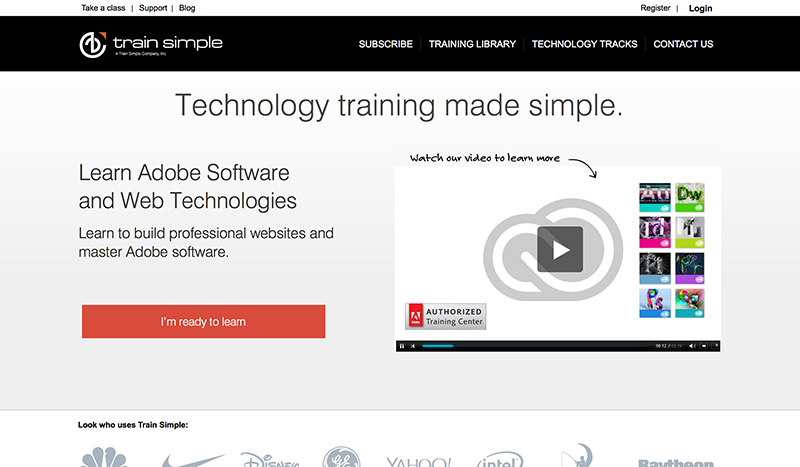Go to Technology Tracks
This screenshot has height=467, width=800.
[584, 44]
